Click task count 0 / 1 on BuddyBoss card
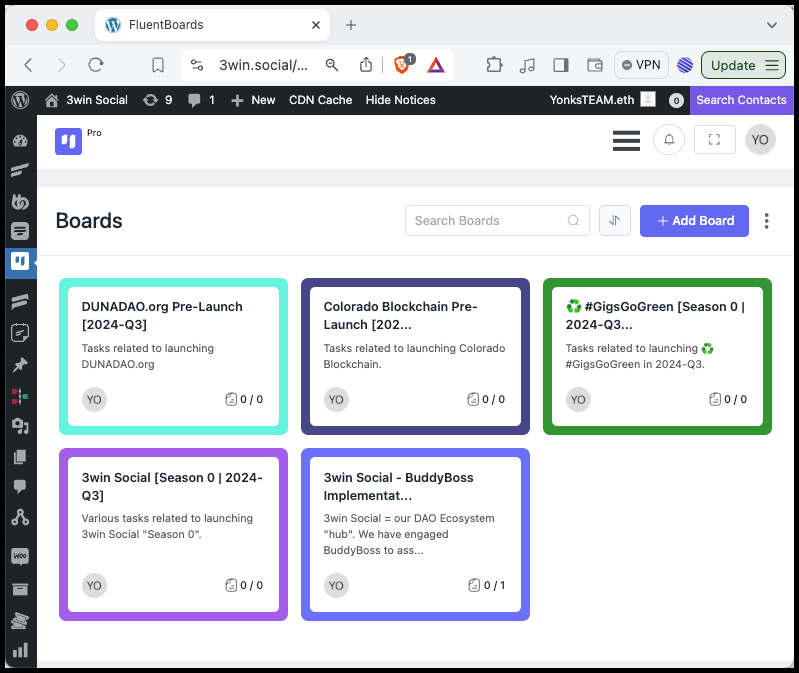The width and height of the screenshot is (799, 673). click(x=487, y=585)
